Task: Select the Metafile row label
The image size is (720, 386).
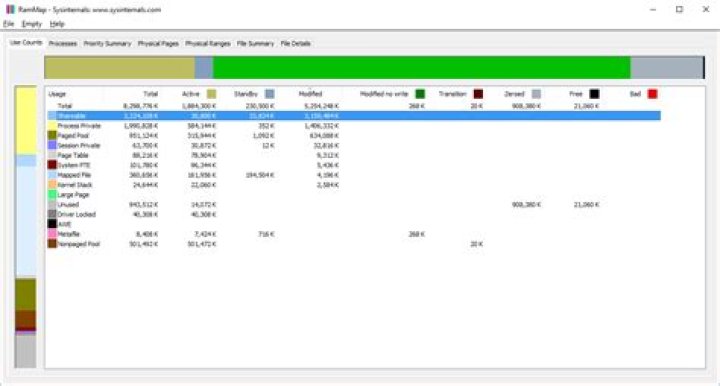Action: point(68,235)
